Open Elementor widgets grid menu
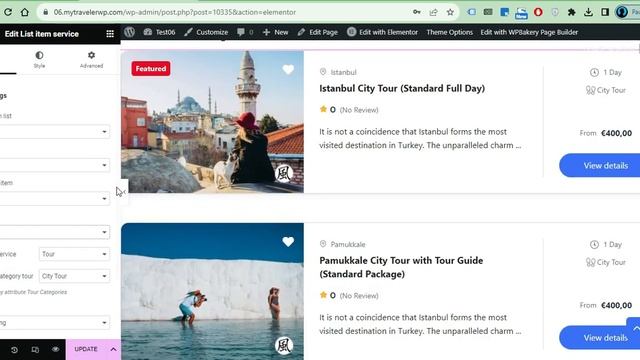Image resolution: width=640 pixels, height=360 pixels. click(x=110, y=34)
